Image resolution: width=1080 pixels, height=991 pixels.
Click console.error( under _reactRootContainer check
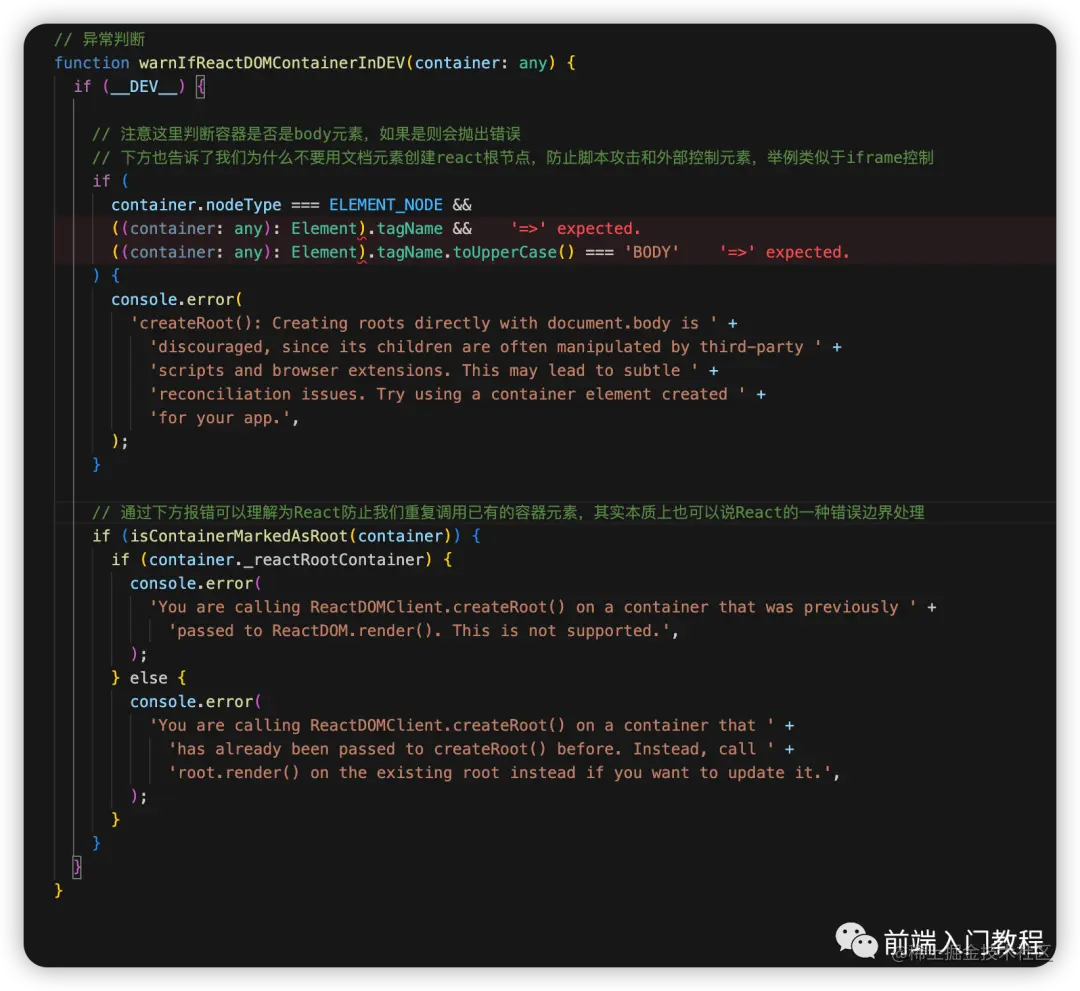tap(196, 583)
